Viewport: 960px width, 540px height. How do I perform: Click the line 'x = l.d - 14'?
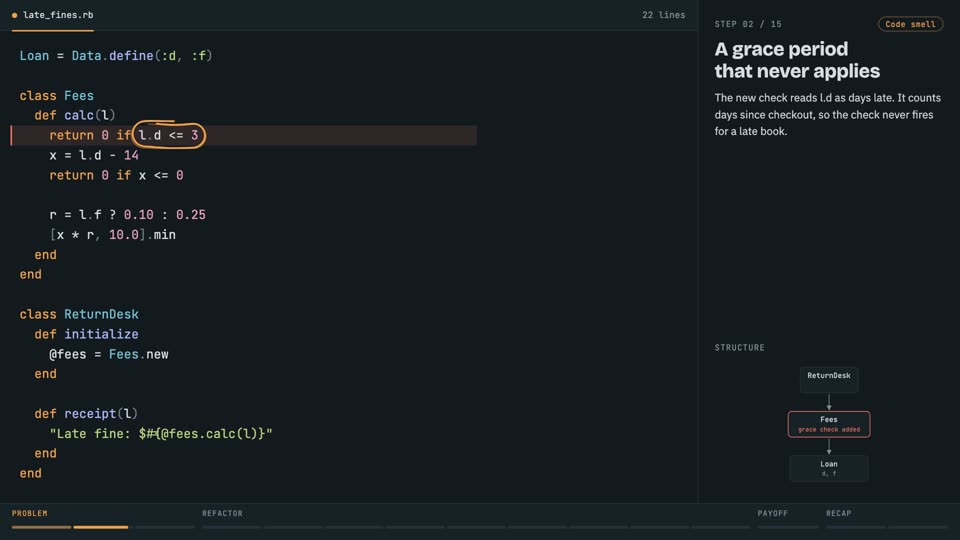coord(94,156)
